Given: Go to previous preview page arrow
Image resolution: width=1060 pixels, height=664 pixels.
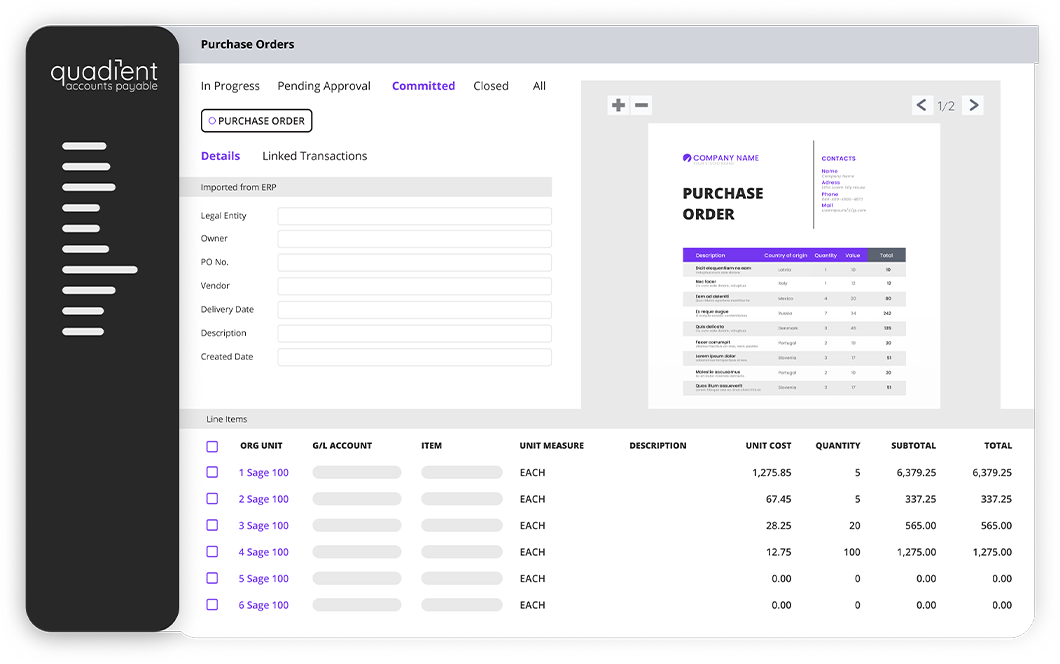Looking at the screenshot, I should click(x=922, y=105).
